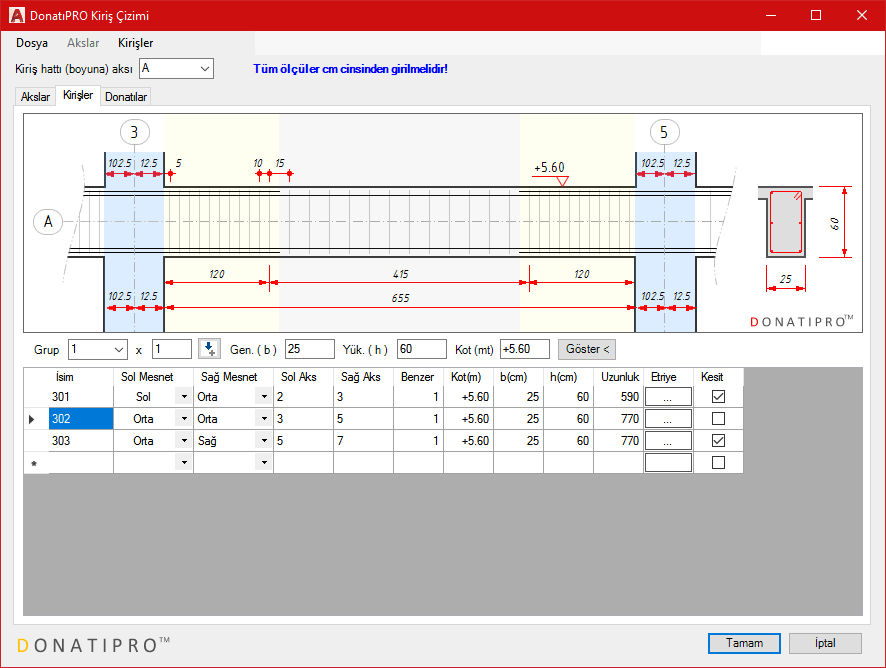Viewport: 886px width, 668px height.
Task: Click the DonatiPRO app icon in the title bar
Action: tap(17, 15)
